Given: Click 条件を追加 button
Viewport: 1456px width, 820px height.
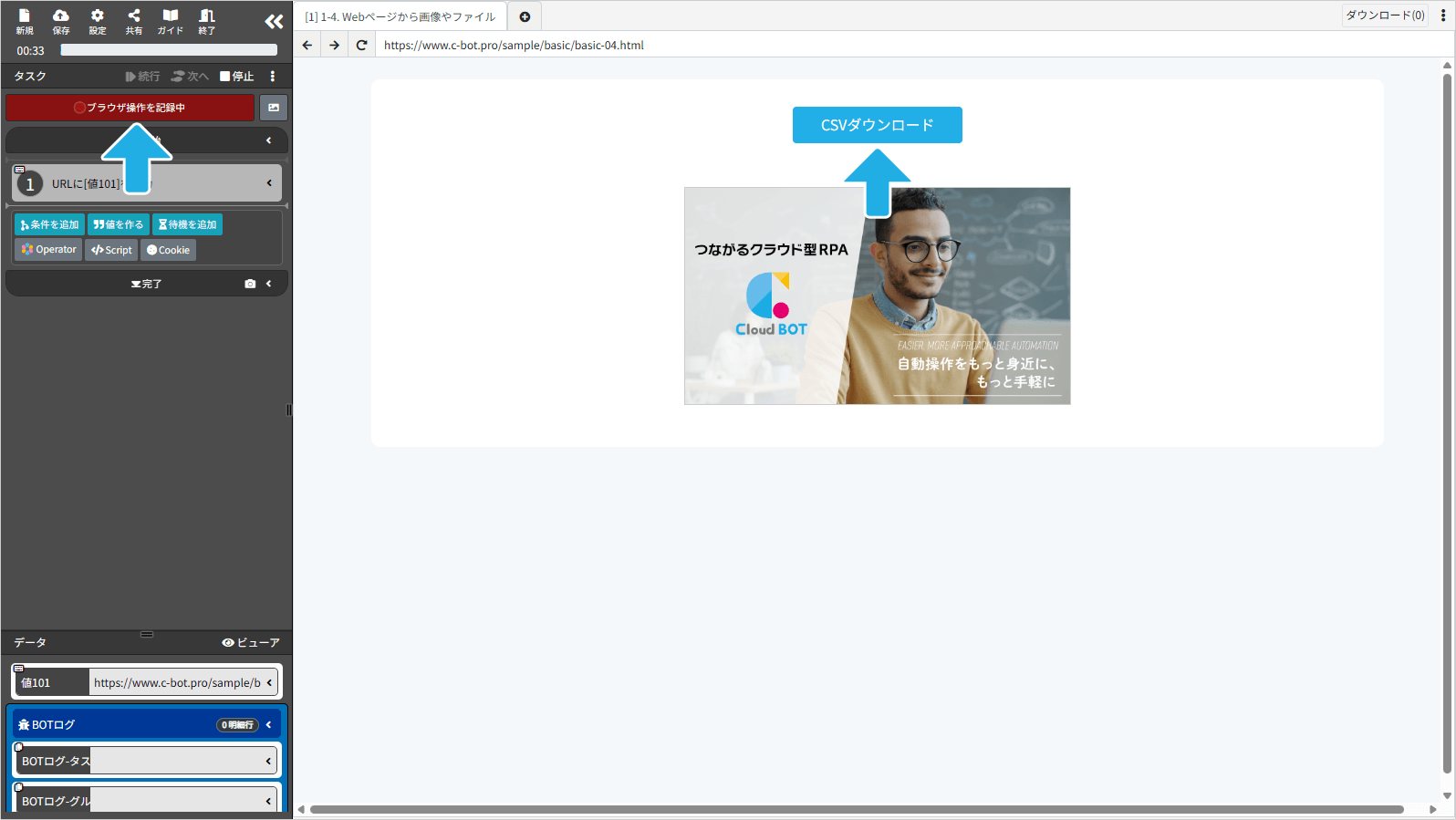Looking at the screenshot, I should click(x=49, y=224).
